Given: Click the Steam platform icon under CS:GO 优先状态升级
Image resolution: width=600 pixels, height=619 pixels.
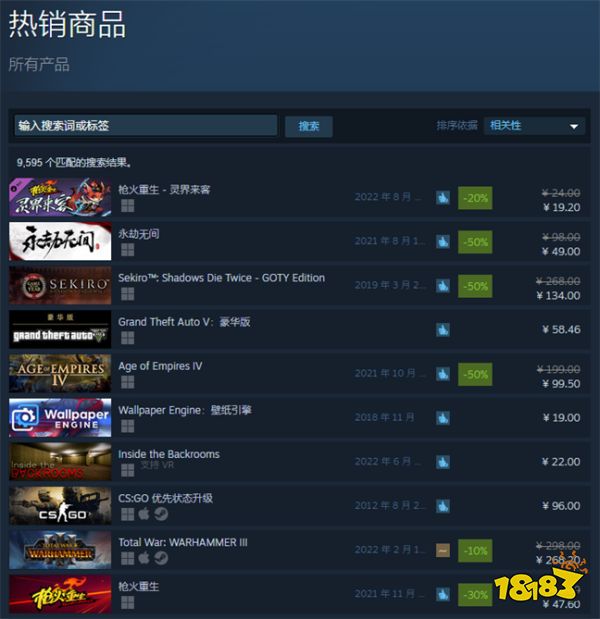Looking at the screenshot, I should (161, 514).
